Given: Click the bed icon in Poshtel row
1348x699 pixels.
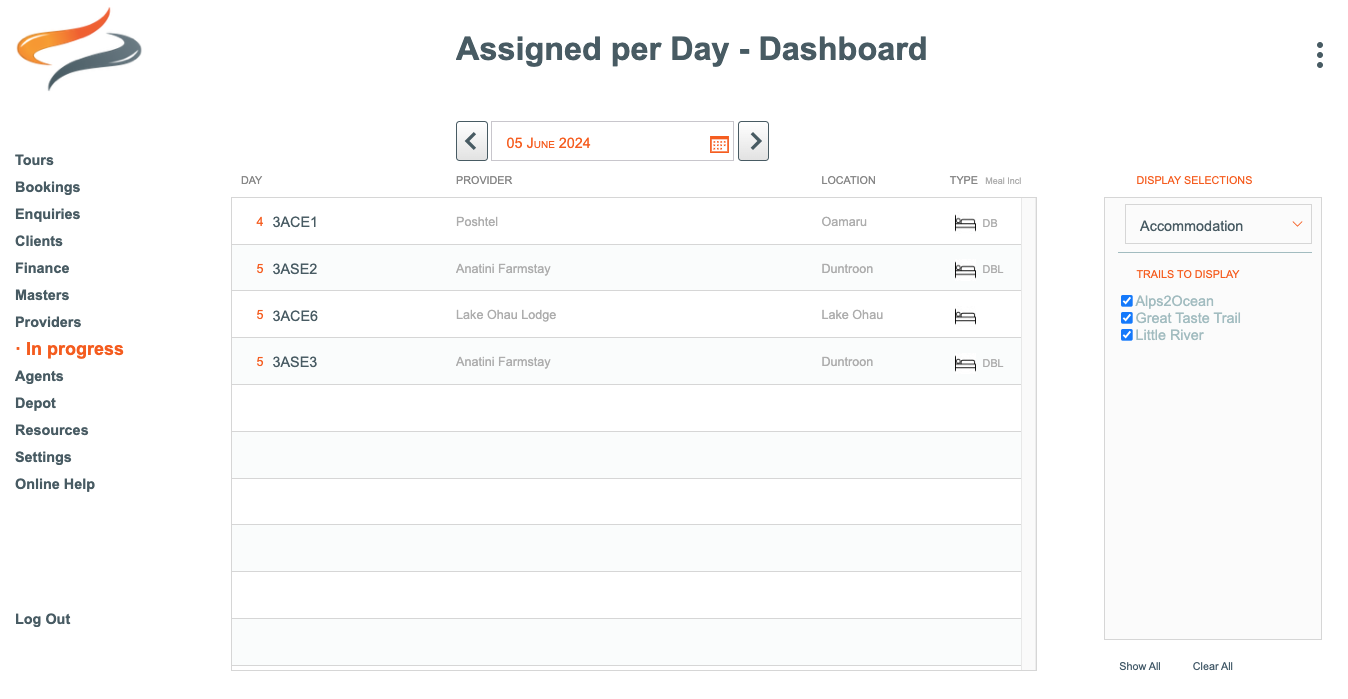Looking at the screenshot, I should coord(964,223).
